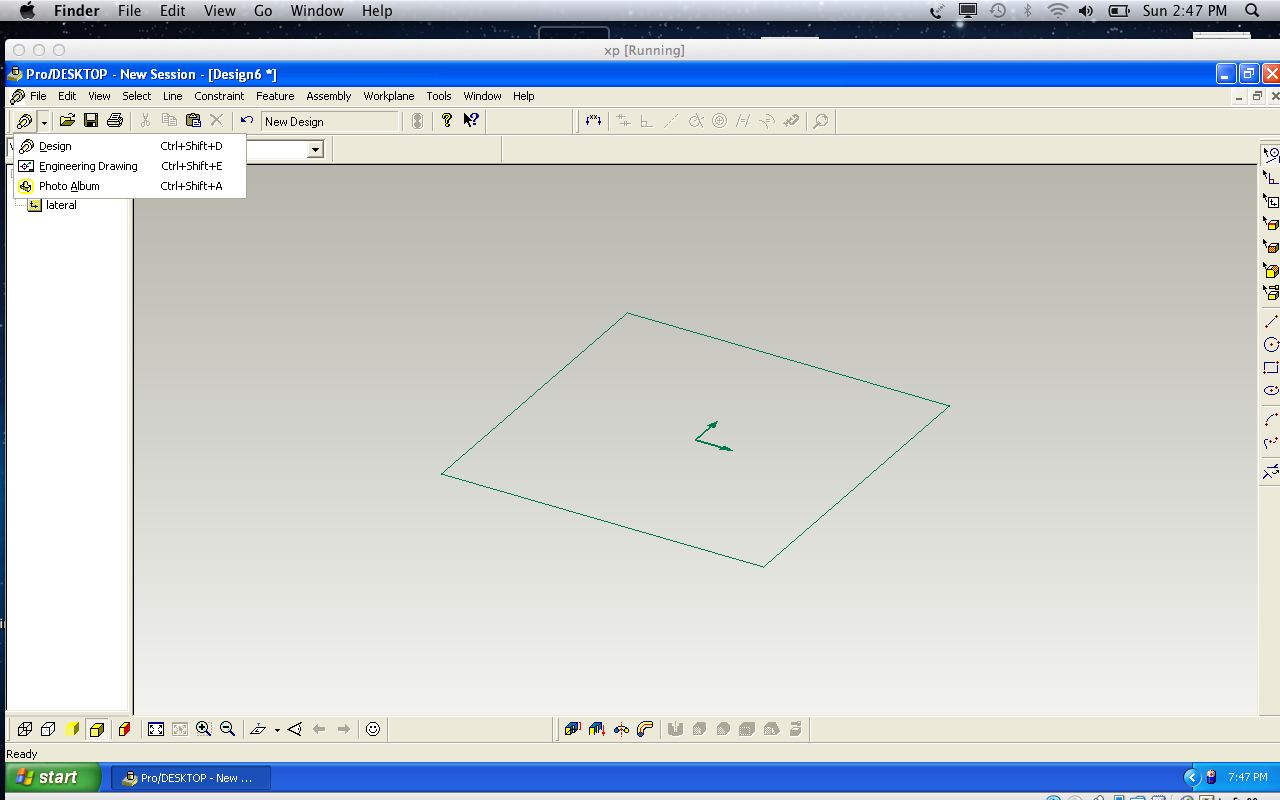This screenshot has width=1280, height=800.
Task: Click the smiley face toolbar icon
Action: (373, 729)
